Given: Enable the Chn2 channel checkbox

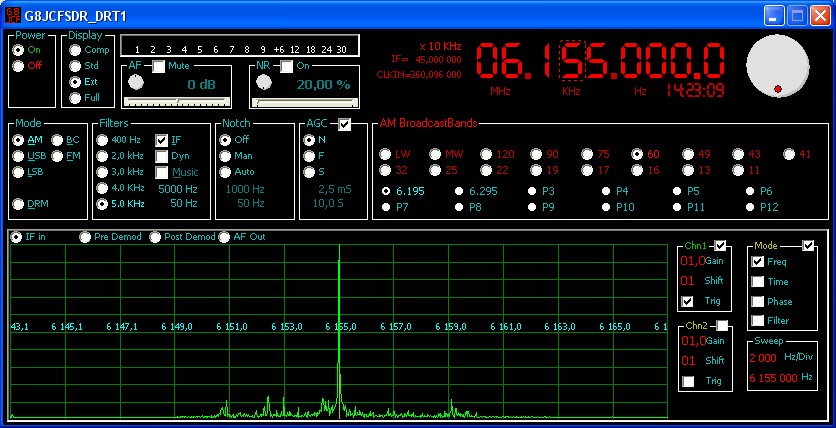Looking at the screenshot, I should tap(722, 326).
